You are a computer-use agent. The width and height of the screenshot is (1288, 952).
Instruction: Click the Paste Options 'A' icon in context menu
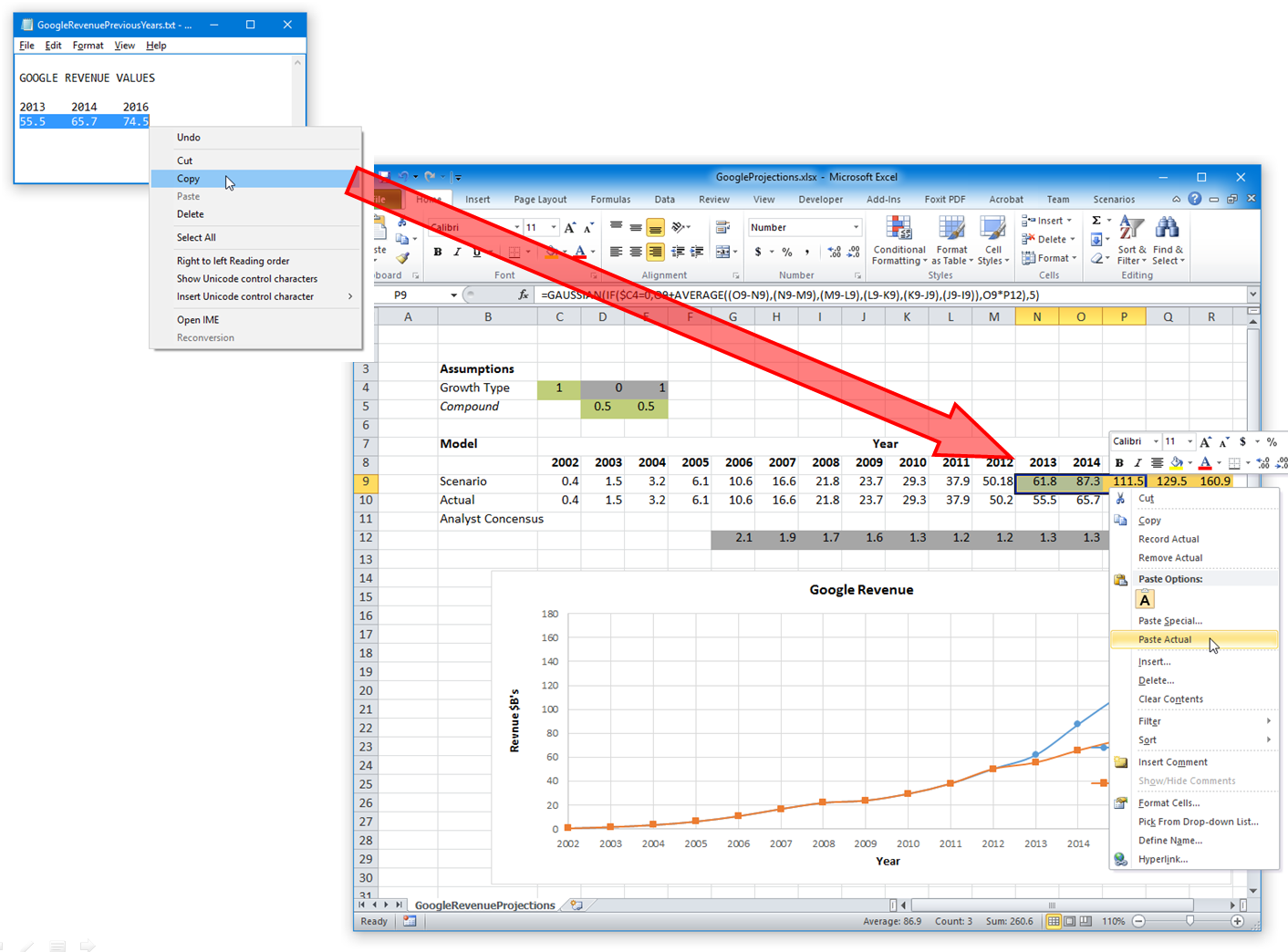point(1145,599)
